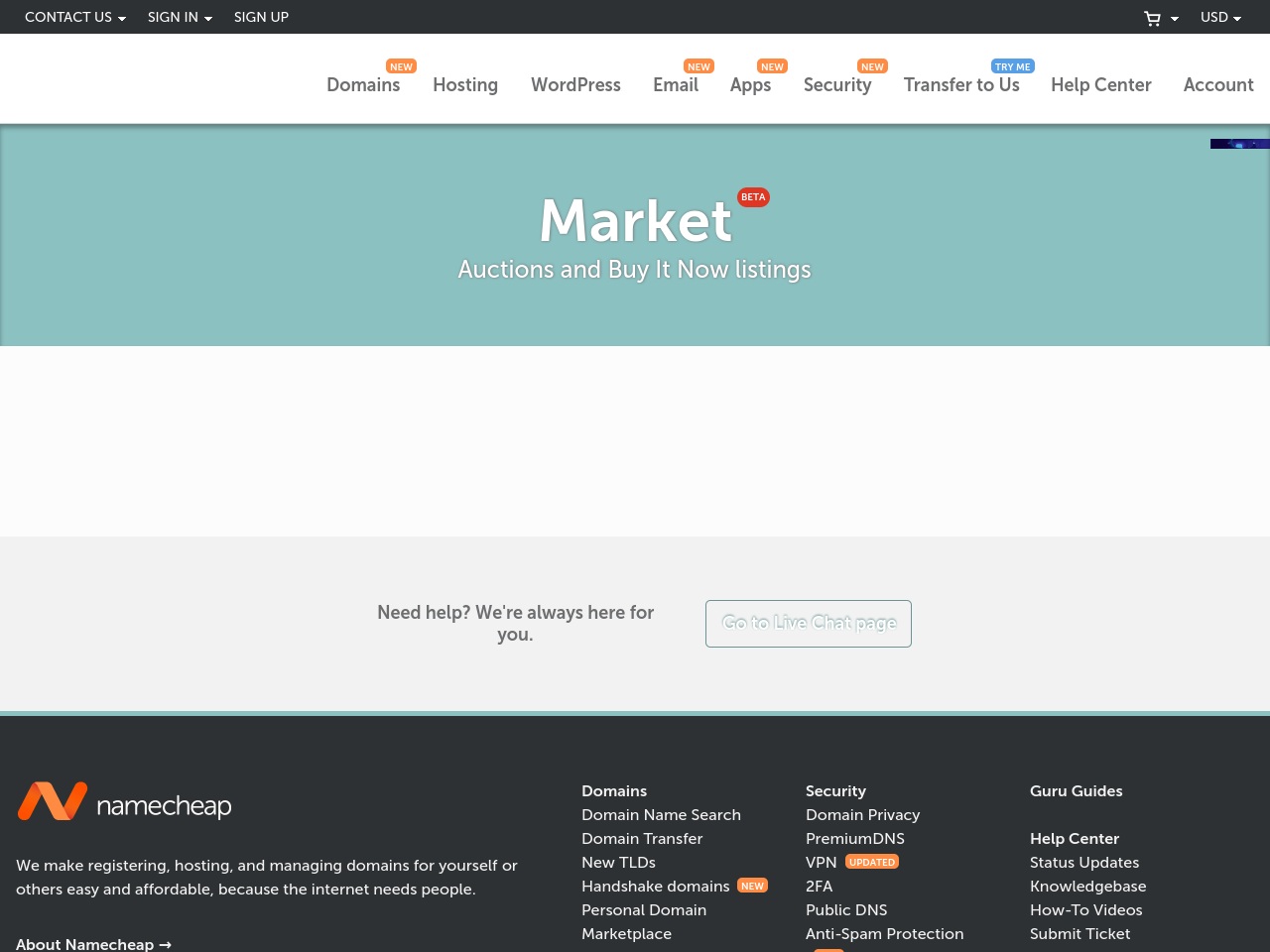The width and height of the screenshot is (1270, 952).
Task: Click the 'Need help? We're always here' text
Action: [x=515, y=624]
